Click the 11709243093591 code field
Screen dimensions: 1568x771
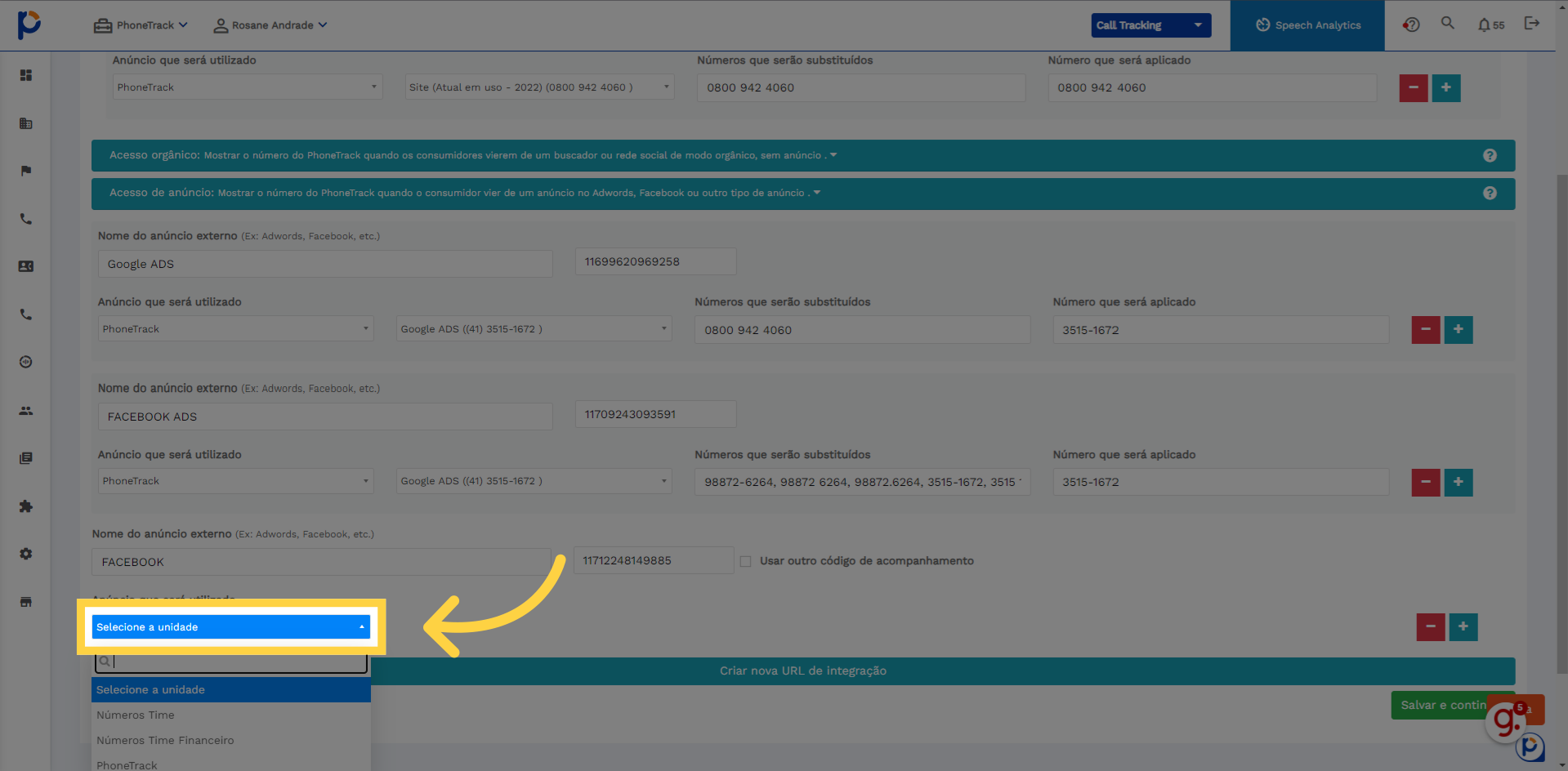[x=655, y=414]
